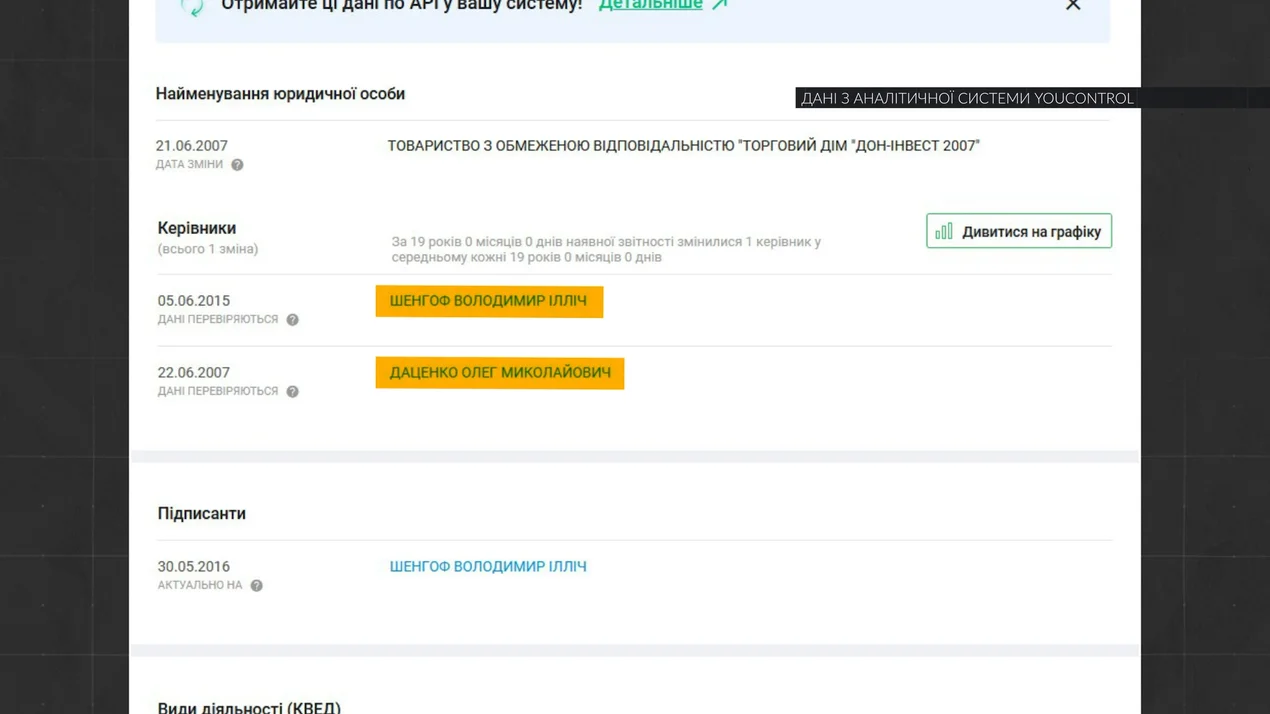Click help icon beside 22.06.2007 Дані перевіряються
This screenshot has height=714, width=1270.
292,392
